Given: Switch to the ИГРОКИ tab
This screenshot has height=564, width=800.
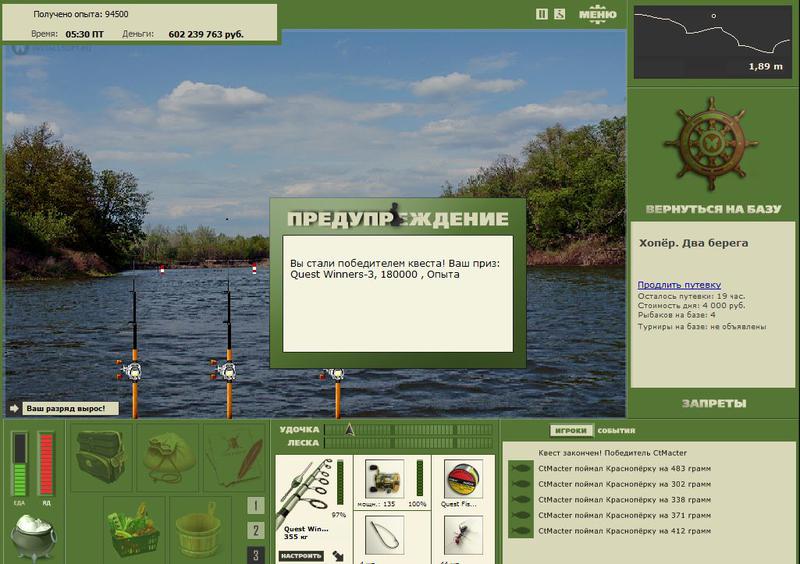Looking at the screenshot, I should (571, 430).
